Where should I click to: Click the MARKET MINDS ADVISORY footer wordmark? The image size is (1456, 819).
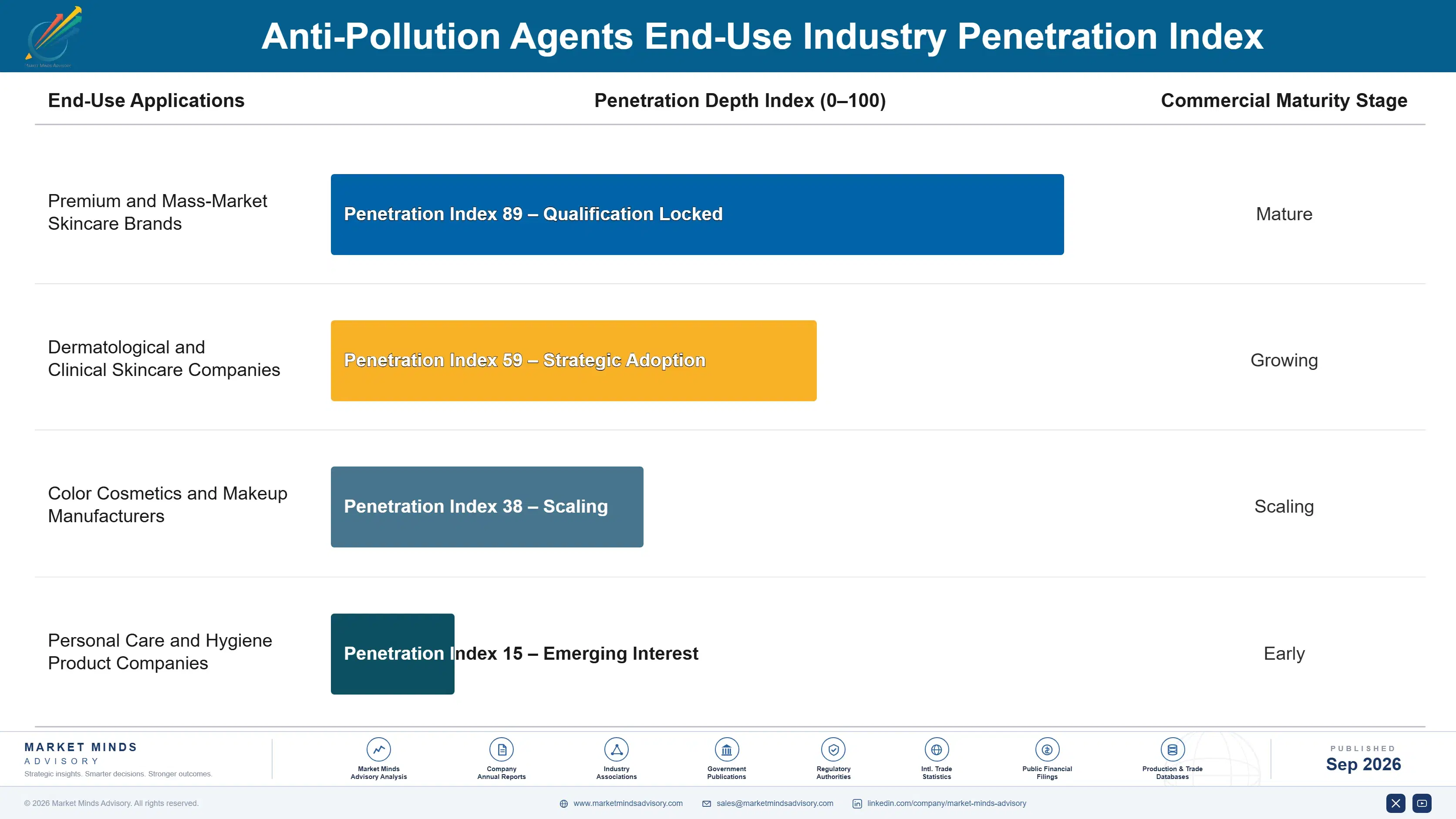pyautogui.click(x=80, y=753)
